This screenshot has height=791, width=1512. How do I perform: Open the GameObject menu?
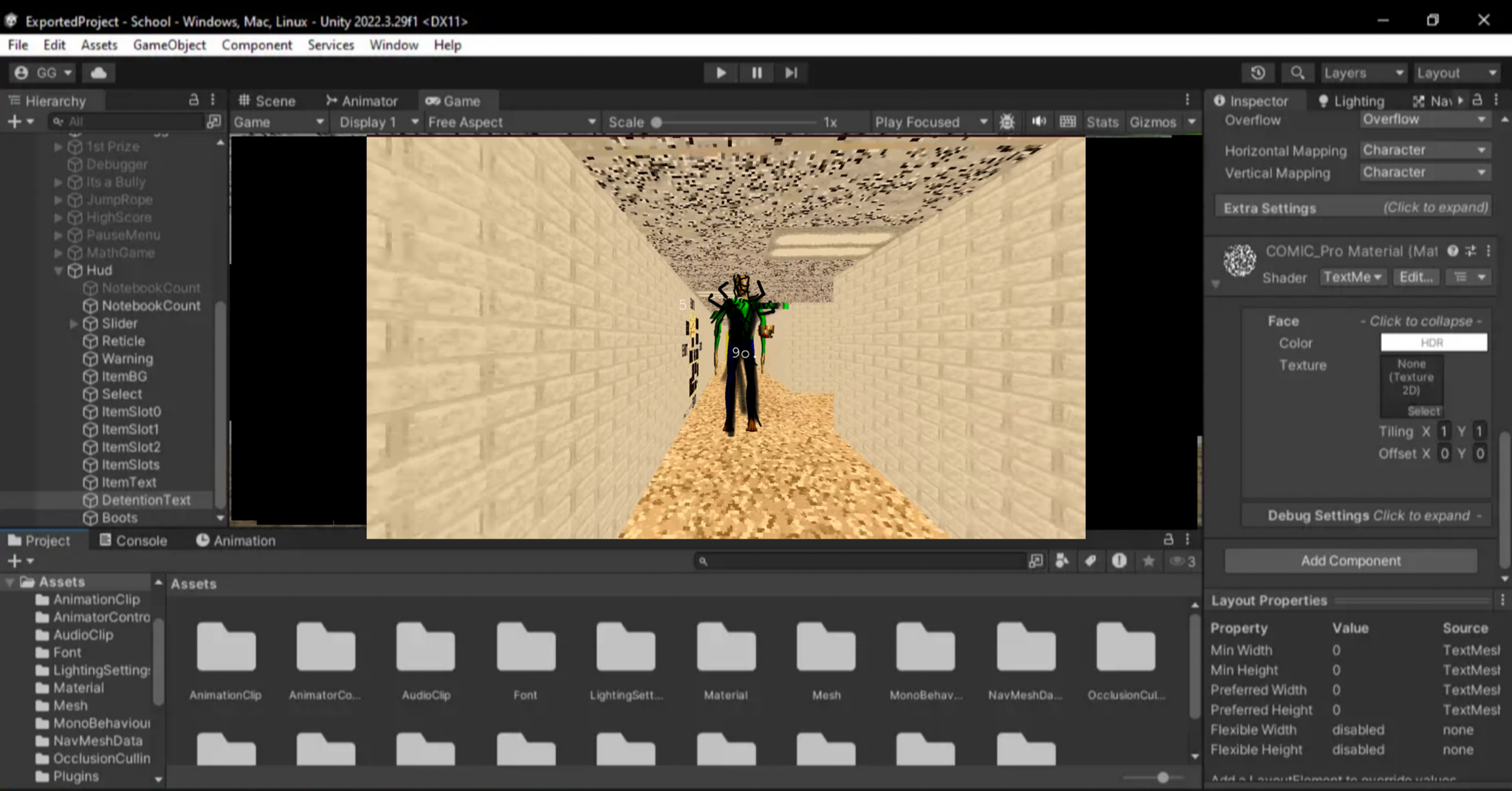click(169, 45)
